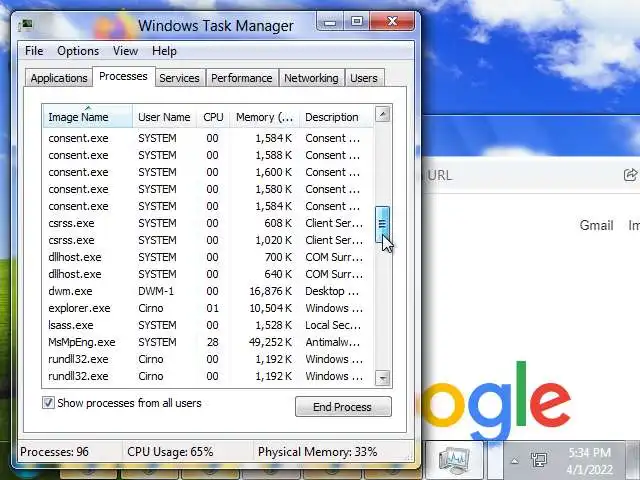Select consent.exe row with 1,588 K memory
The image size is (640, 480).
(208, 155)
